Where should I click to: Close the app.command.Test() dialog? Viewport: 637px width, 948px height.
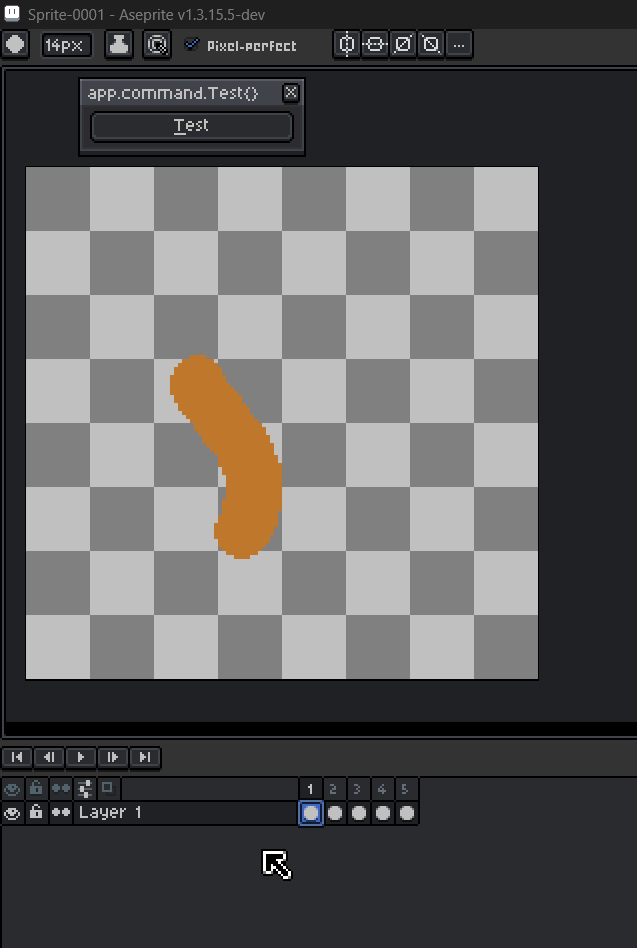click(x=291, y=93)
